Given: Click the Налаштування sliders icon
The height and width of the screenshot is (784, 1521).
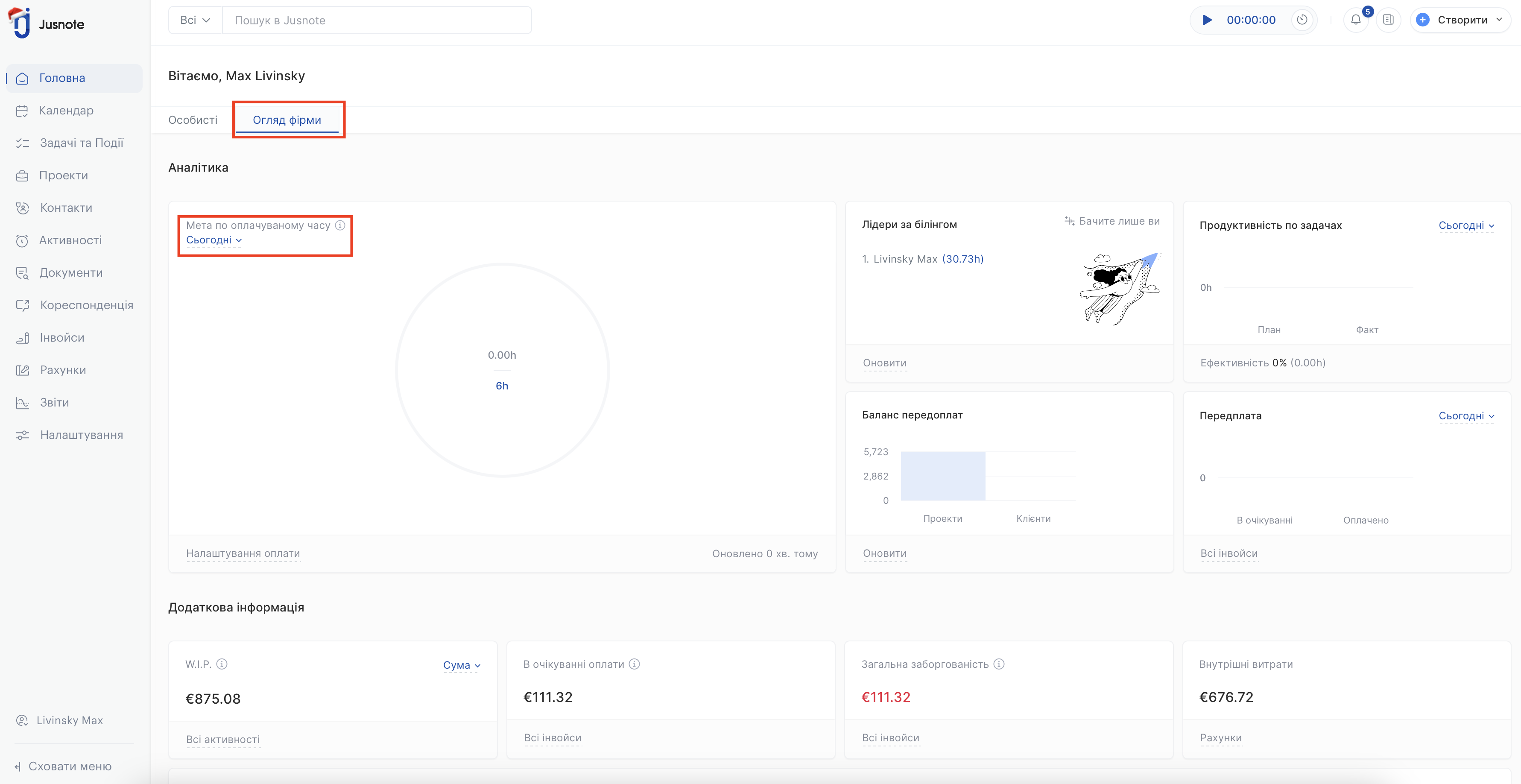Looking at the screenshot, I should (x=23, y=435).
